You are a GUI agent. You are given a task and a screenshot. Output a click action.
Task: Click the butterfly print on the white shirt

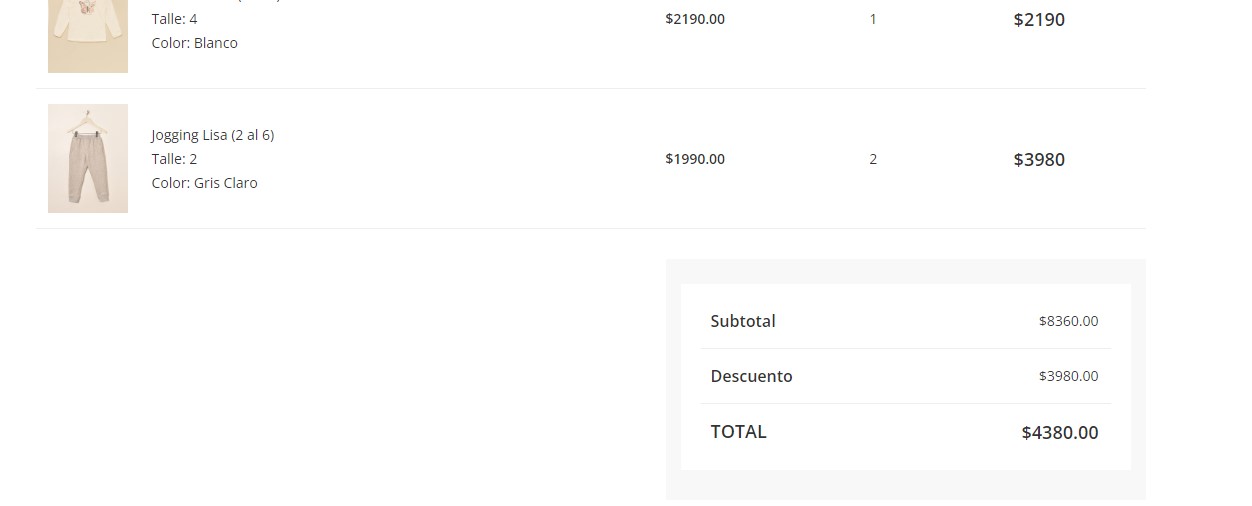(88, 6)
